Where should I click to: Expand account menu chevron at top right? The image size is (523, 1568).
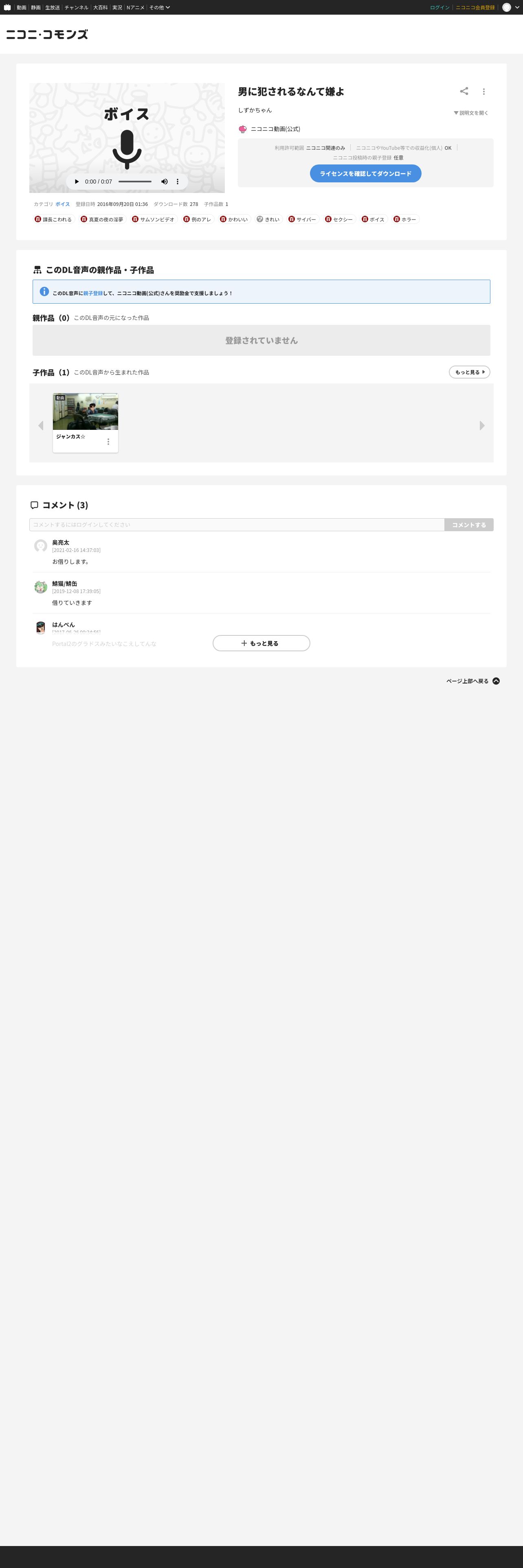pyautogui.click(x=518, y=7)
